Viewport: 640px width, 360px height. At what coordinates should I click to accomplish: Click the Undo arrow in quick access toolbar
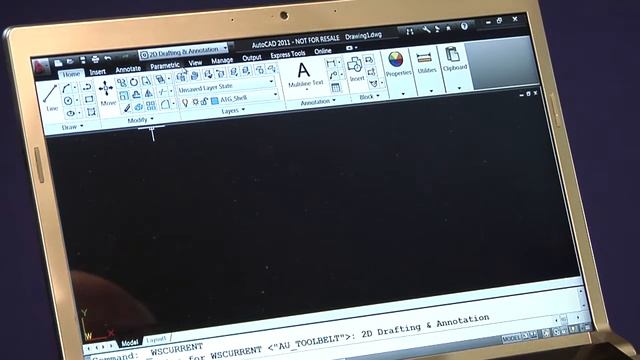click(x=108, y=58)
